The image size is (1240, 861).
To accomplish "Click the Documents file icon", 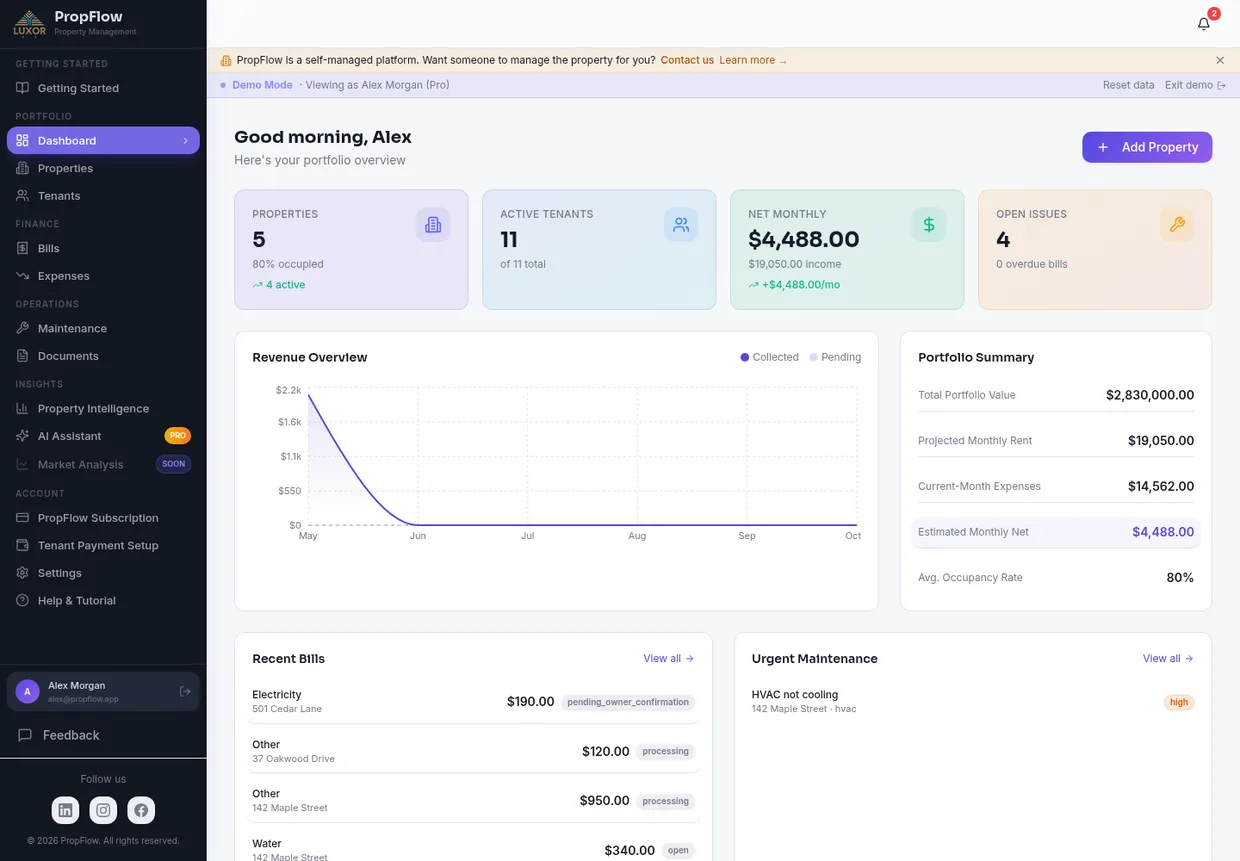I will [22, 356].
